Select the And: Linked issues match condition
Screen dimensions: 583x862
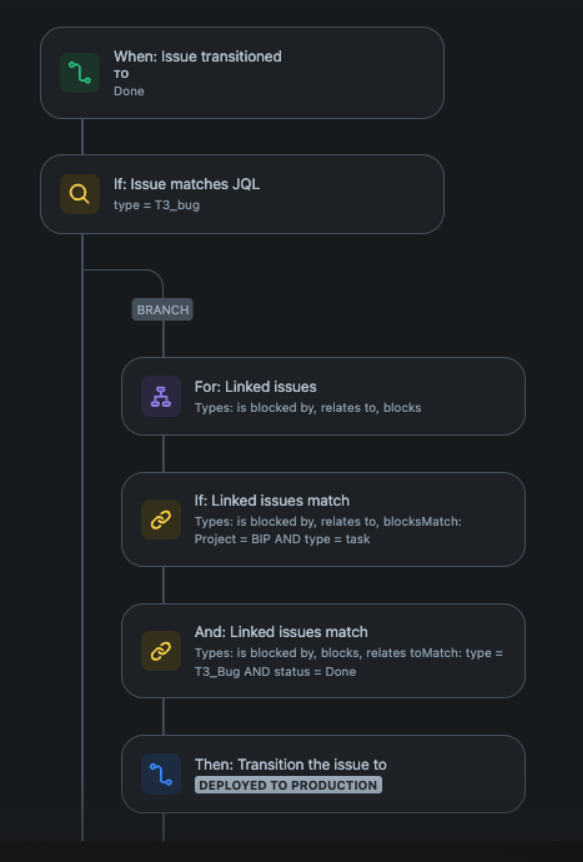[x=323, y=651]
